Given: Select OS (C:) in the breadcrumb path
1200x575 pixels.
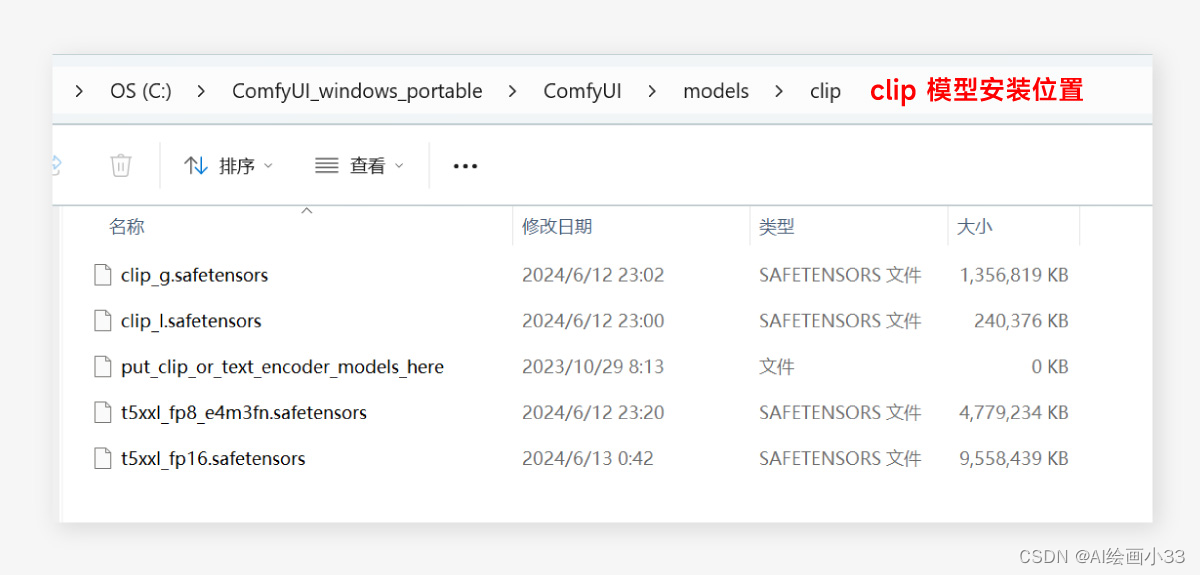Looking at the screenshot, I should [x=141, y=91].
